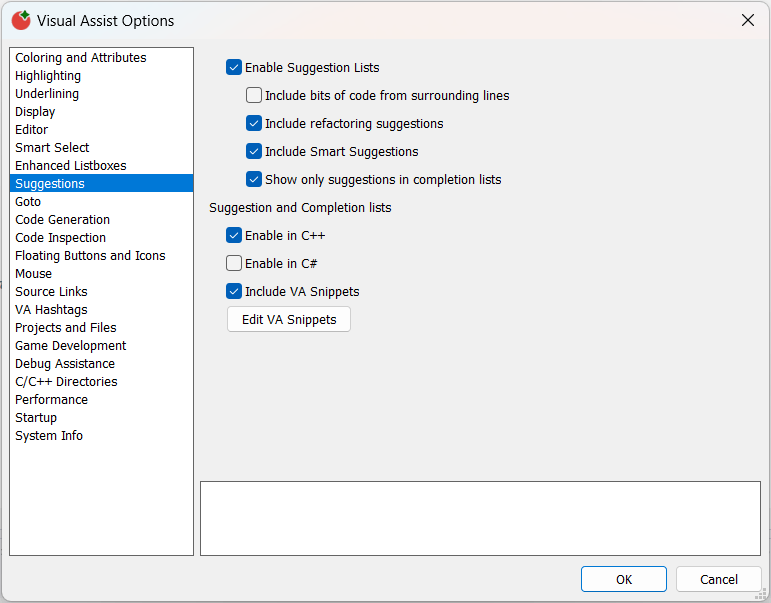The height and width of the screenshot is (603, 771).
Task: Close the Visual Assist Options dialog
Action: (747, 20)
